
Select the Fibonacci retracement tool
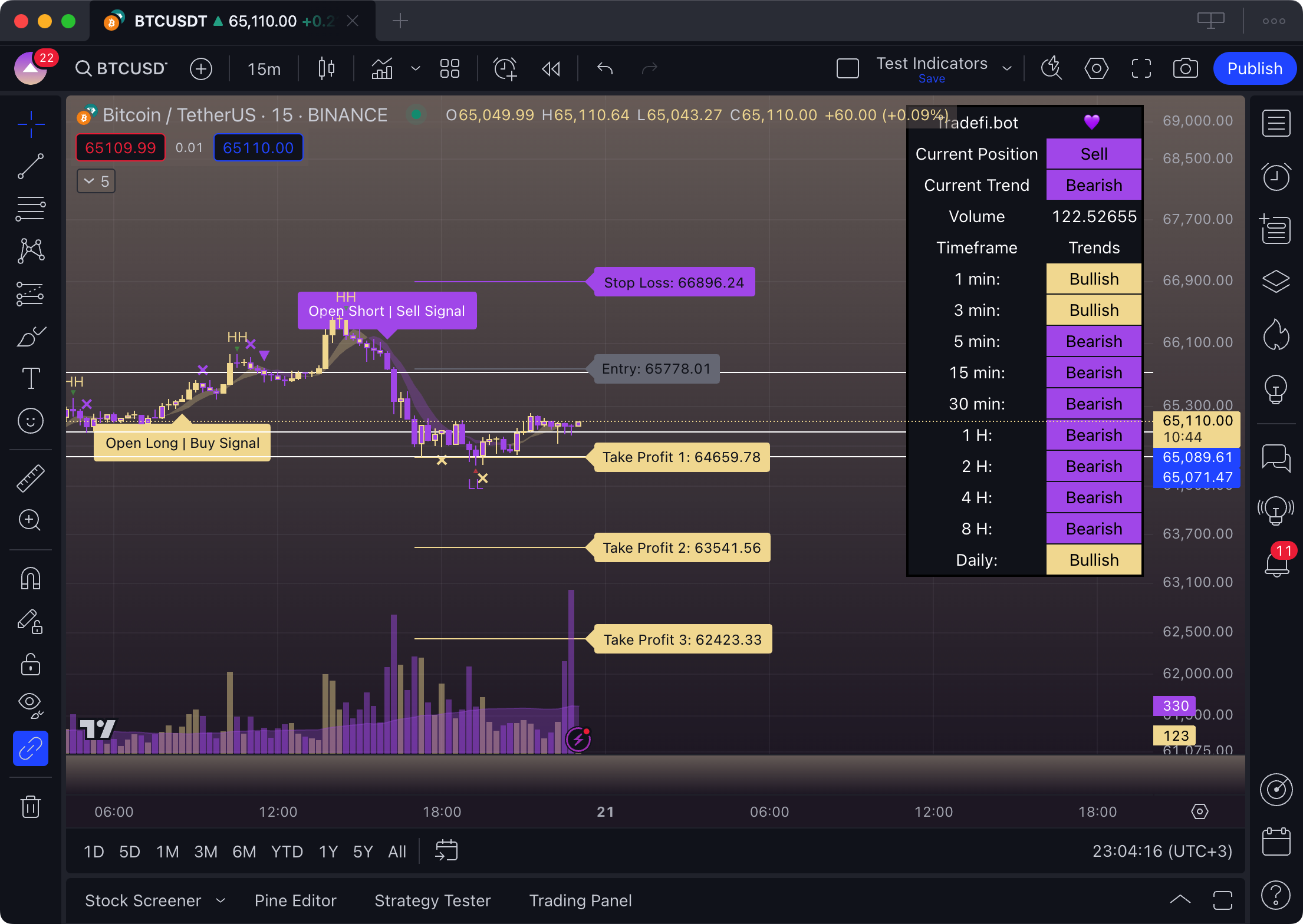pos(31,209)
